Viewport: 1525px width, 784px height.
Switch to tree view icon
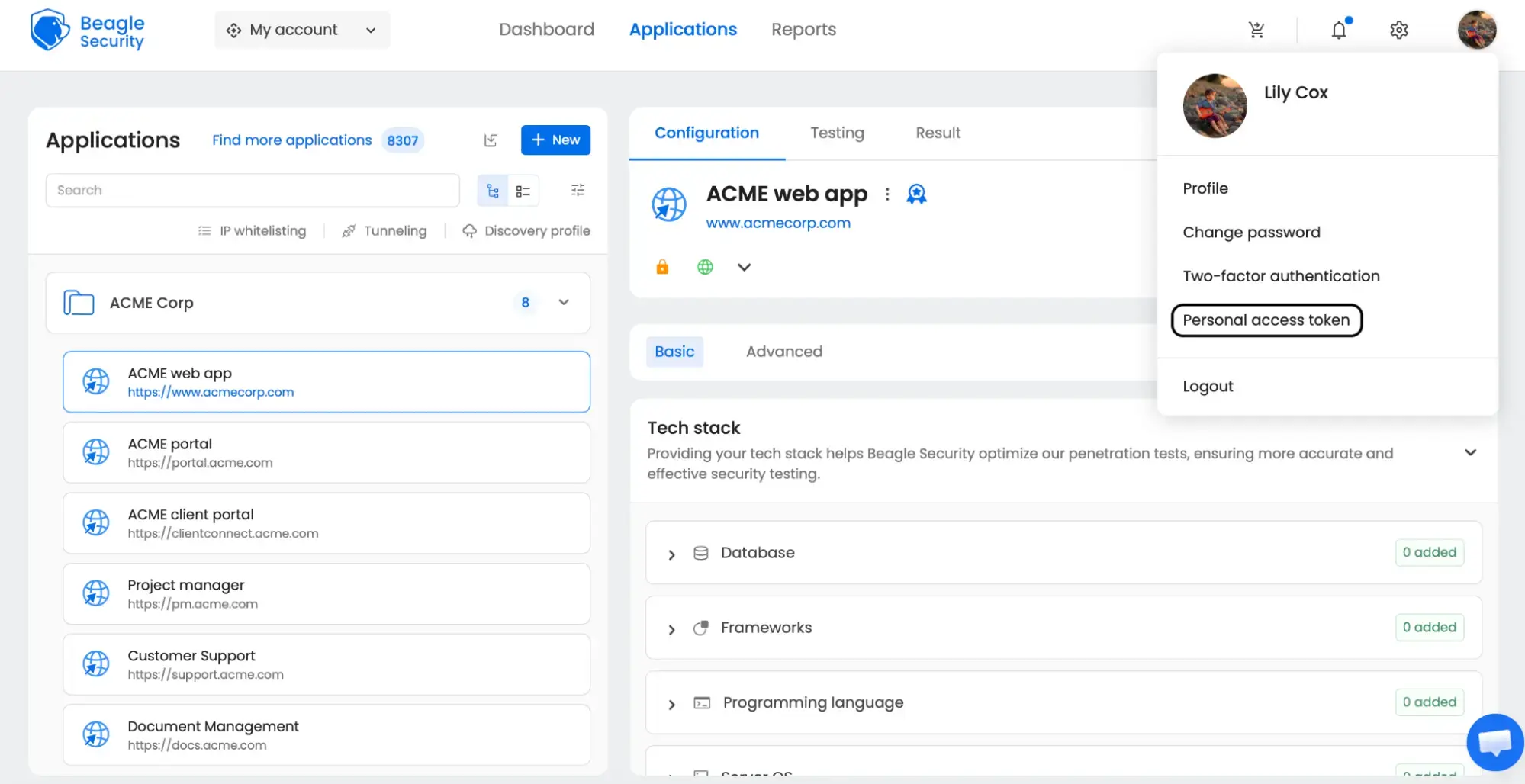coord(493,191)
